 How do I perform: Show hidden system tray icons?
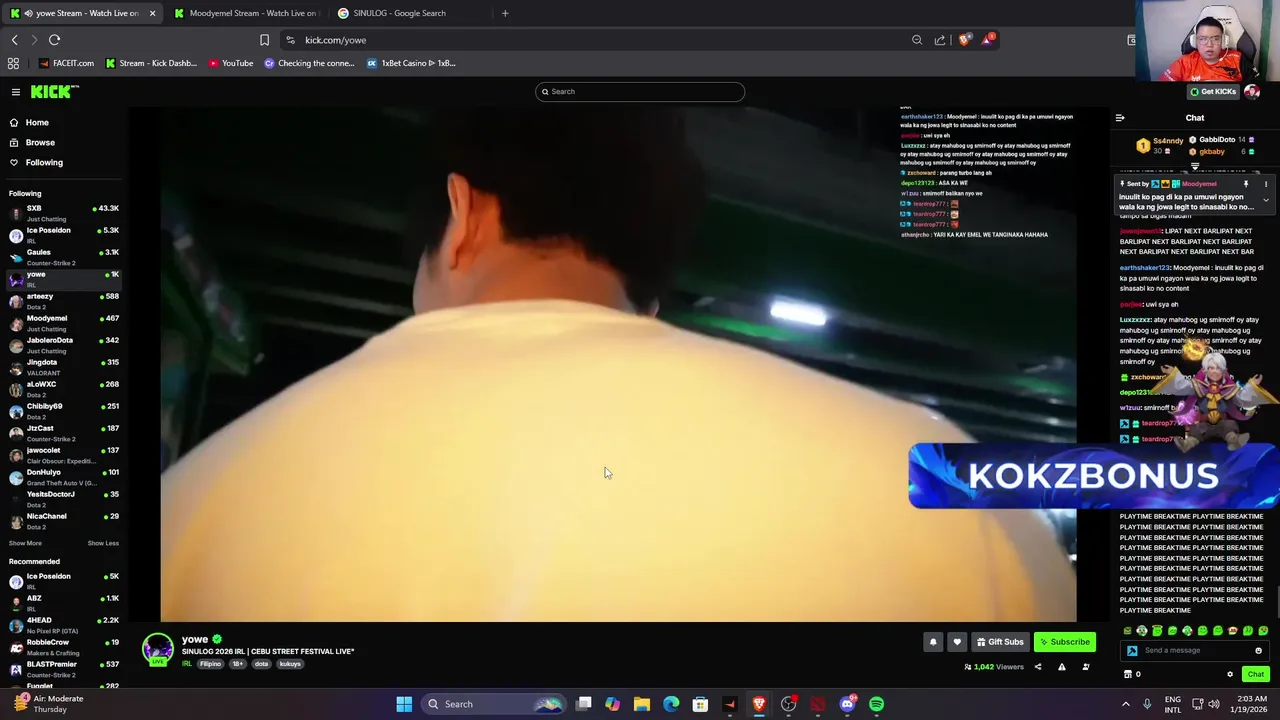1125,704
